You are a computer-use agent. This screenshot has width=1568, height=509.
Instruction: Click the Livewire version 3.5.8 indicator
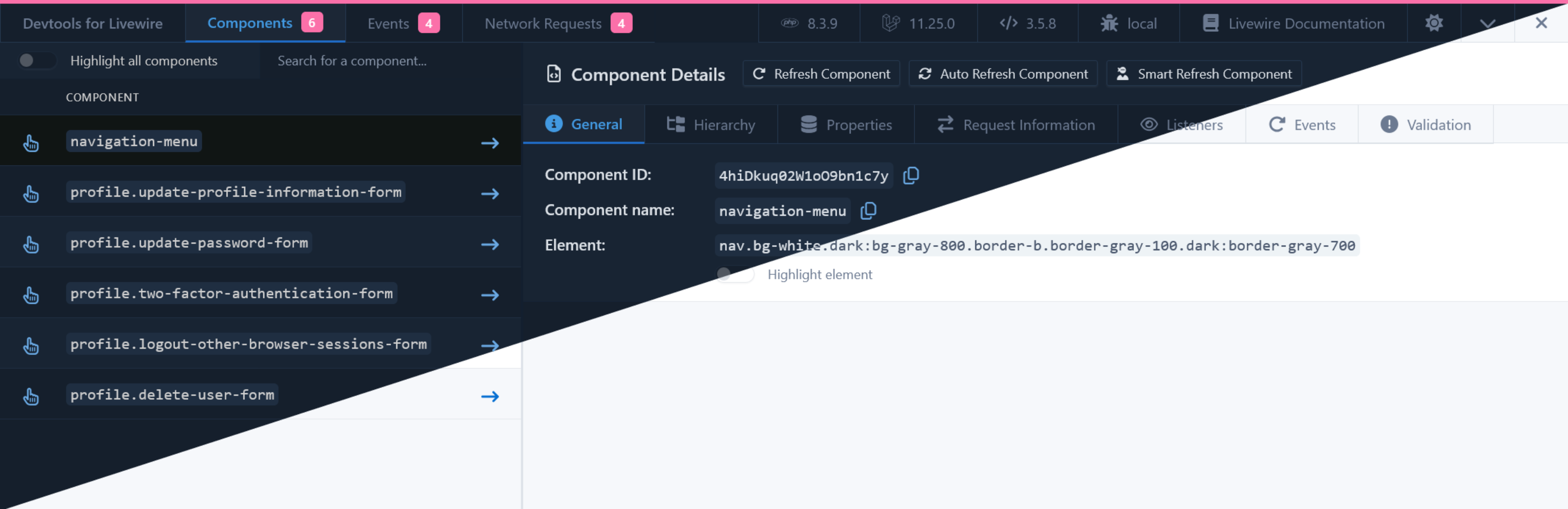(1027, 23)
